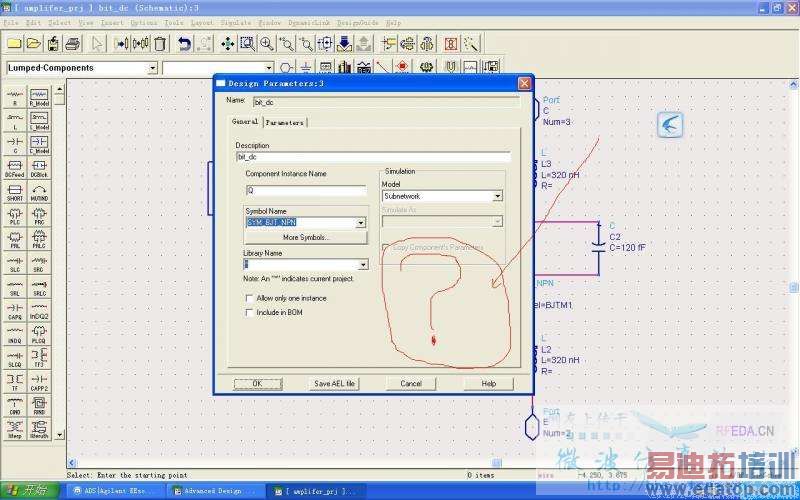The image size is (800, 500).
Task: Click the Insert Wire diagonal line icon
Action: [382, 67]
